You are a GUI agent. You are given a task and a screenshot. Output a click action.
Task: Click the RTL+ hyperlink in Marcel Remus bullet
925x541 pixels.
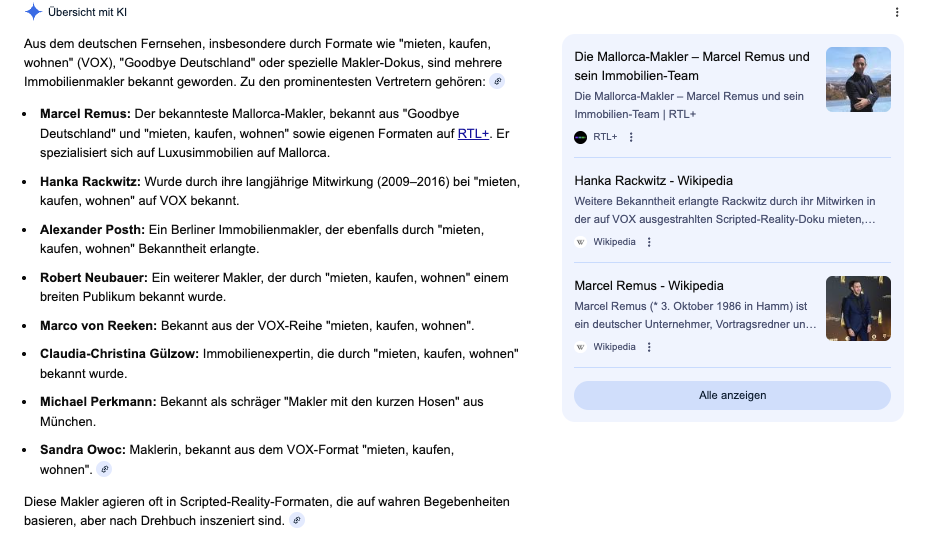pyautogui.click(x=473, y=134)
